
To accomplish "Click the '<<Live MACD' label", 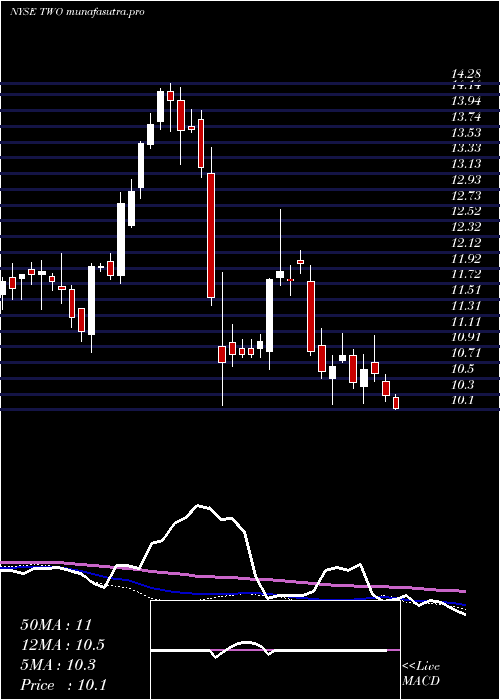I will (421, 674).
